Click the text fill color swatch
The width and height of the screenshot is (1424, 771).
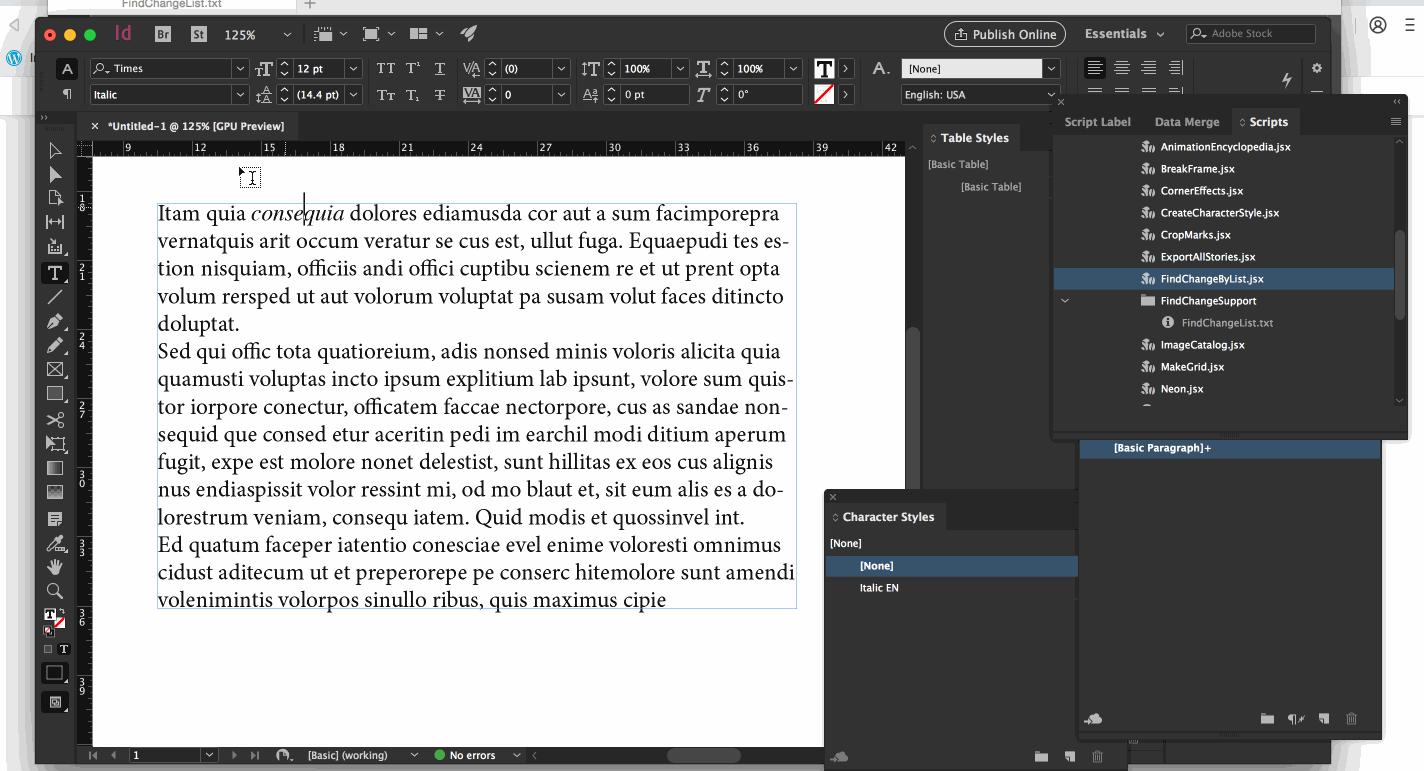point(824,69)
